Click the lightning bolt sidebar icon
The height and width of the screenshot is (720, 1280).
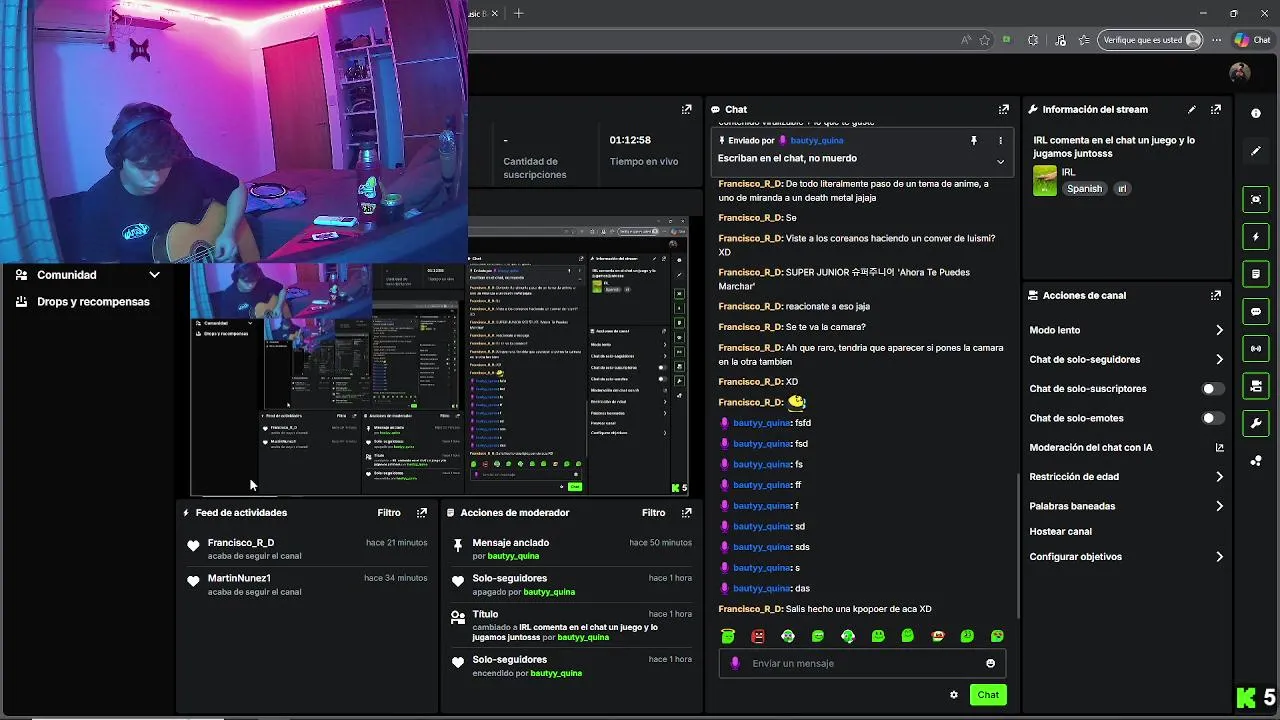pyautogui.click(x=1256, y=237)
